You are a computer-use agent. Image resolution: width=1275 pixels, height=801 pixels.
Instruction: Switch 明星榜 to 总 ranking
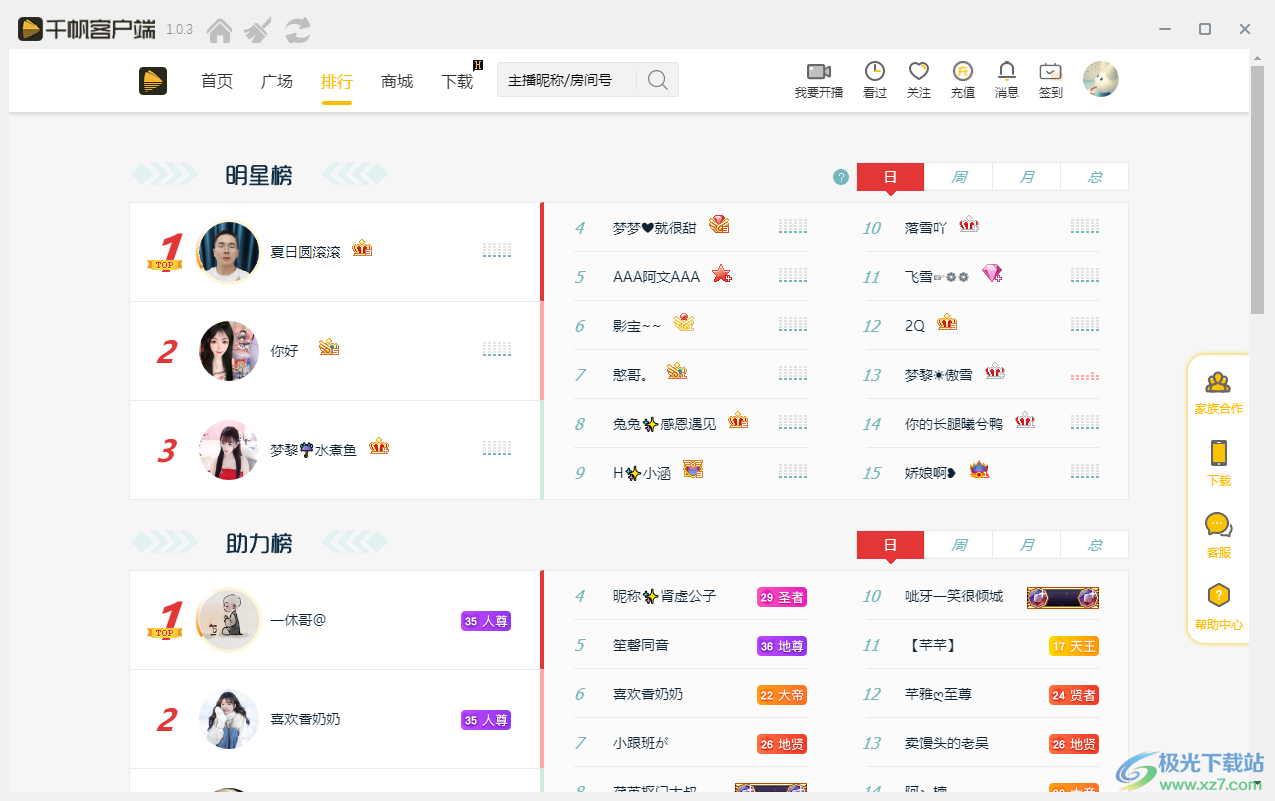[x=1094, y=177]
